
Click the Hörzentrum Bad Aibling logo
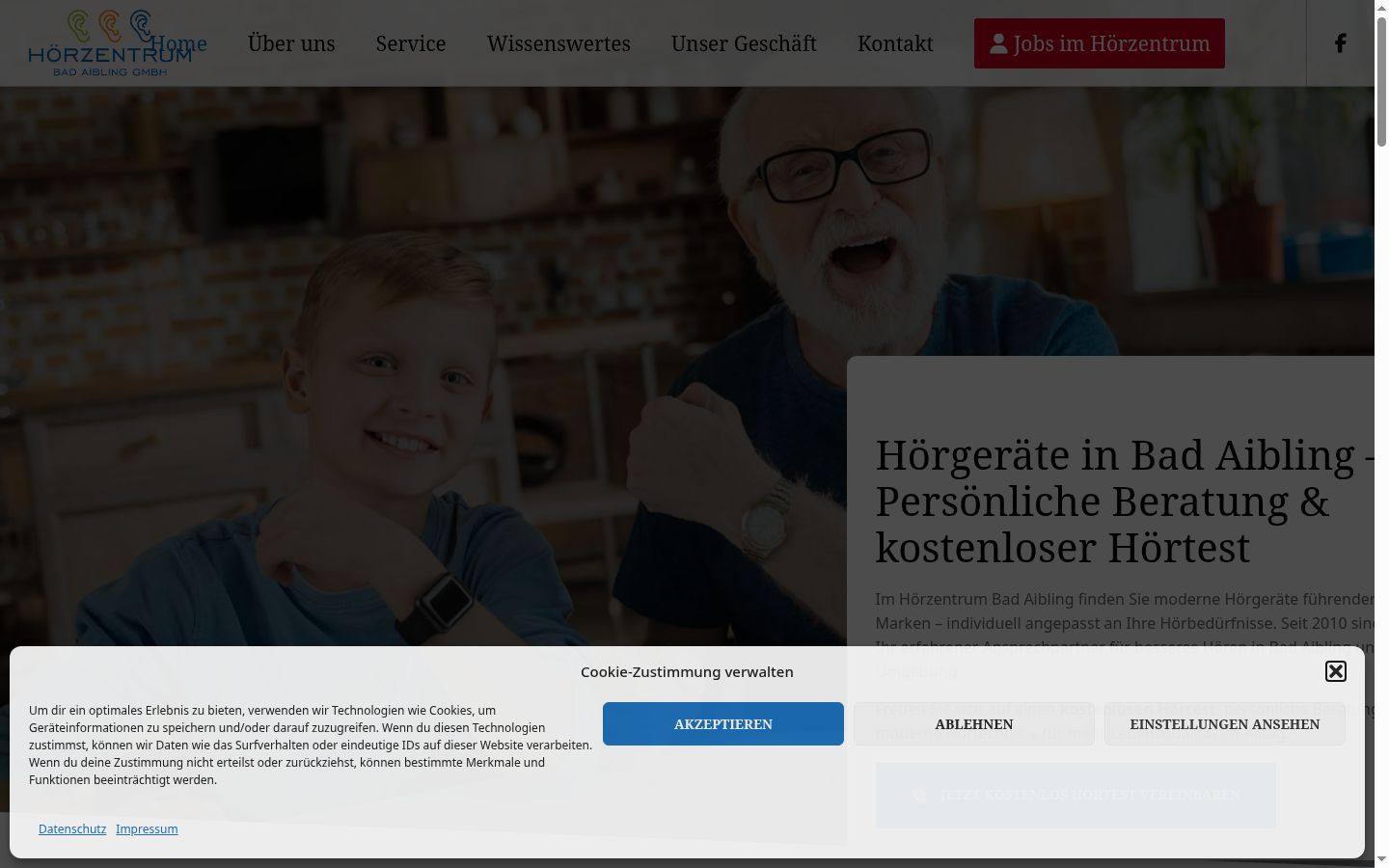[x=110, y=43]
